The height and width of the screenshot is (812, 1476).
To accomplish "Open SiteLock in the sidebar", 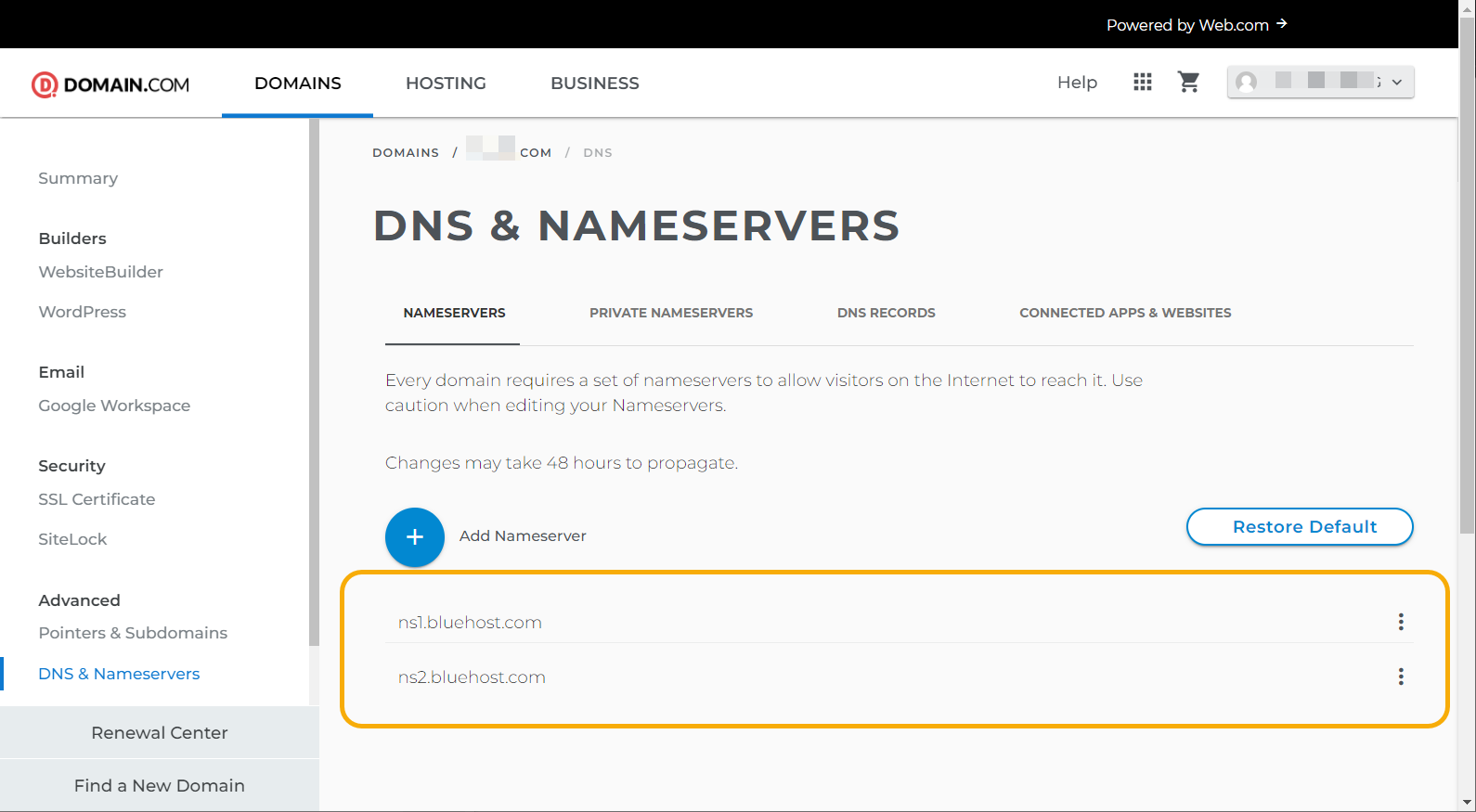I will click(x=72, y=539).
